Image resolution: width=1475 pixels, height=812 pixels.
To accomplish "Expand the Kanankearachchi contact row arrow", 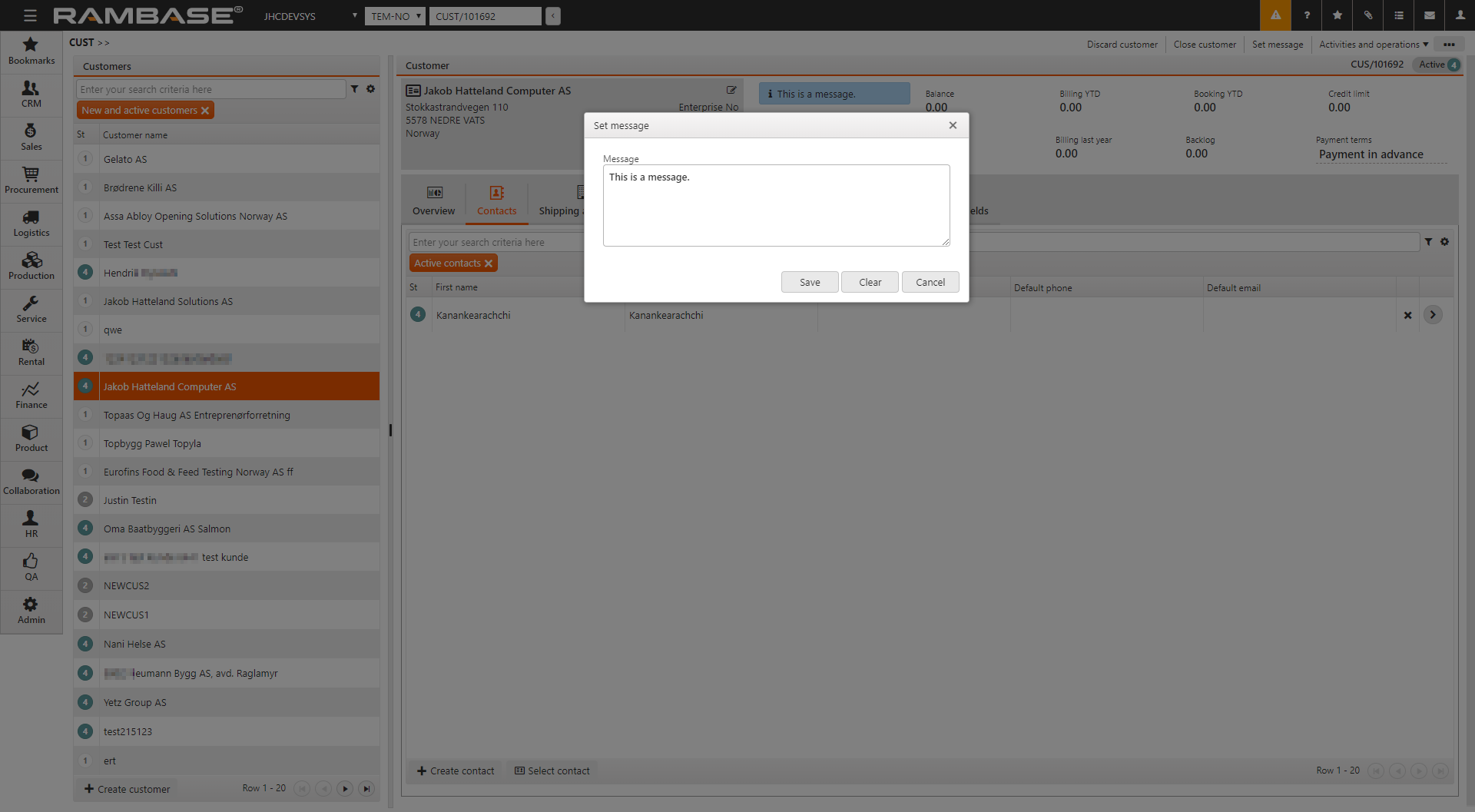I will (1433, 315).
